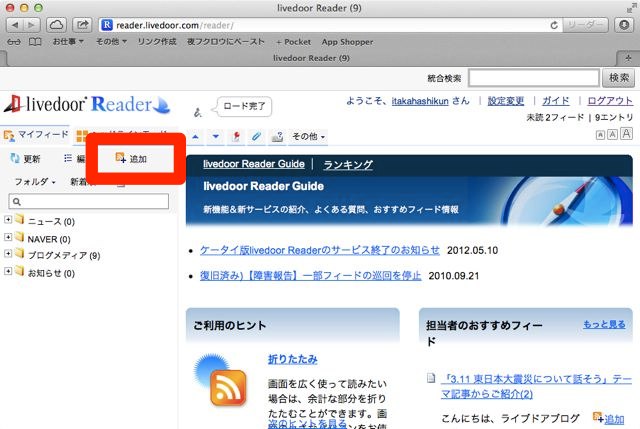The width and height of the screenshot is (640, 429).
Task: Select the medium font size A icon
Action: click(612, 134)
